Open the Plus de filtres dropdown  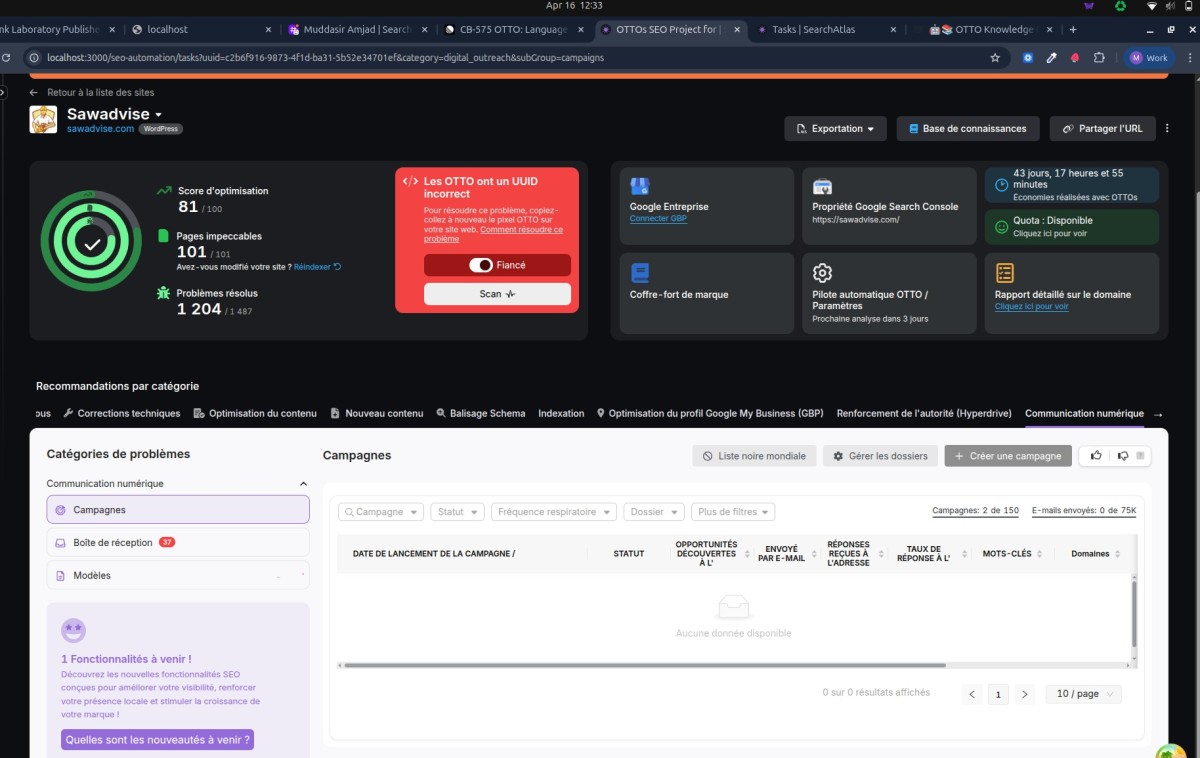coord(733,511)
